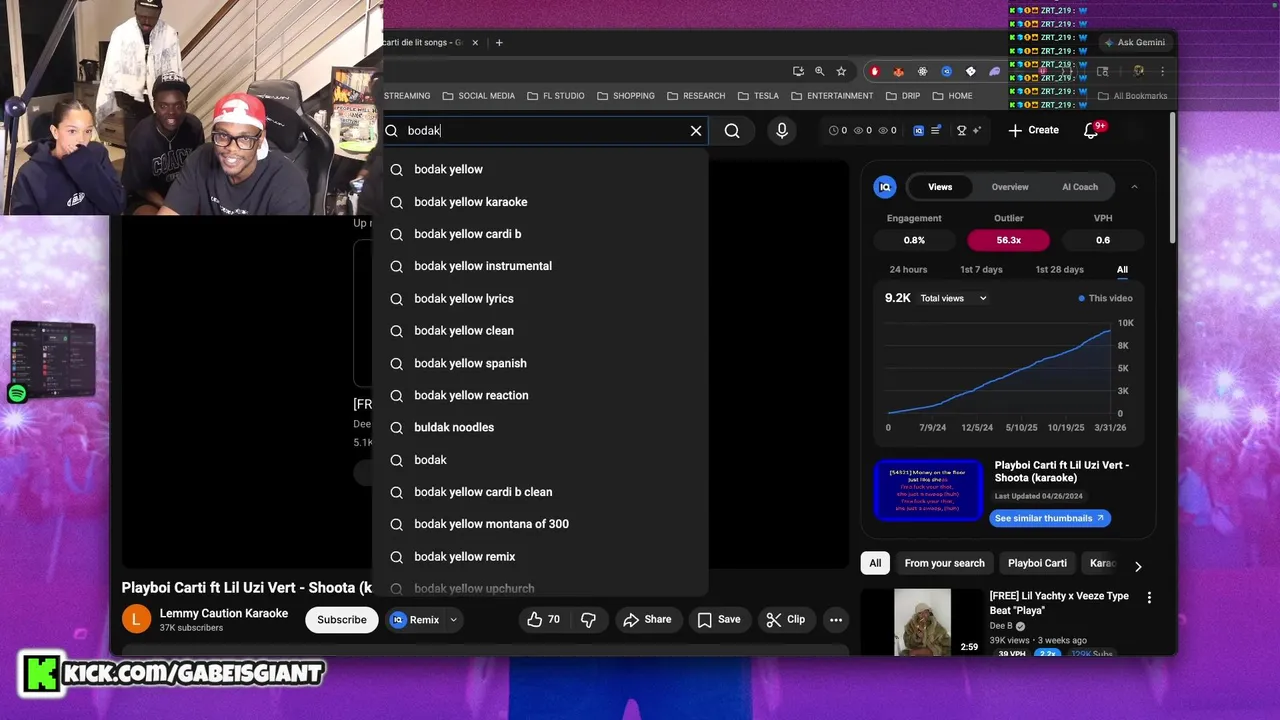Open the purple ghost extension icon
Viewport: 1280px width, 720px height.
coord(994,71)
